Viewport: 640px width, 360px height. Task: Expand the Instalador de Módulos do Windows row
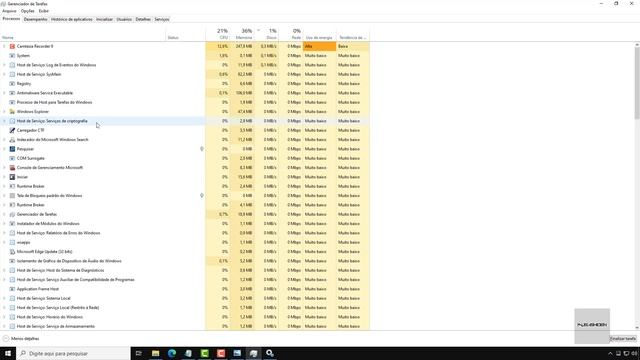pos(4,224)
